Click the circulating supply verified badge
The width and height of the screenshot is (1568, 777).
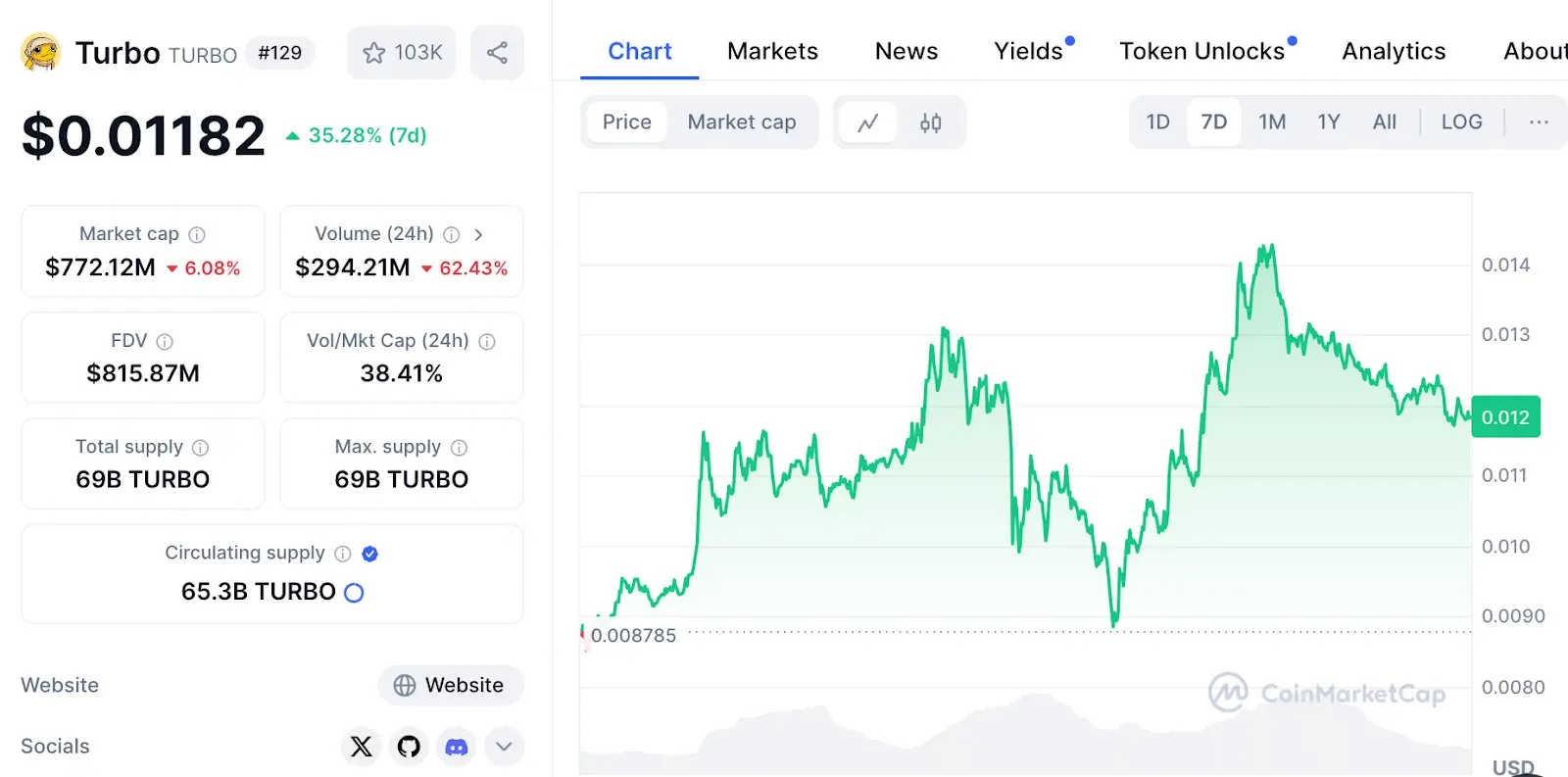[369, 554]
